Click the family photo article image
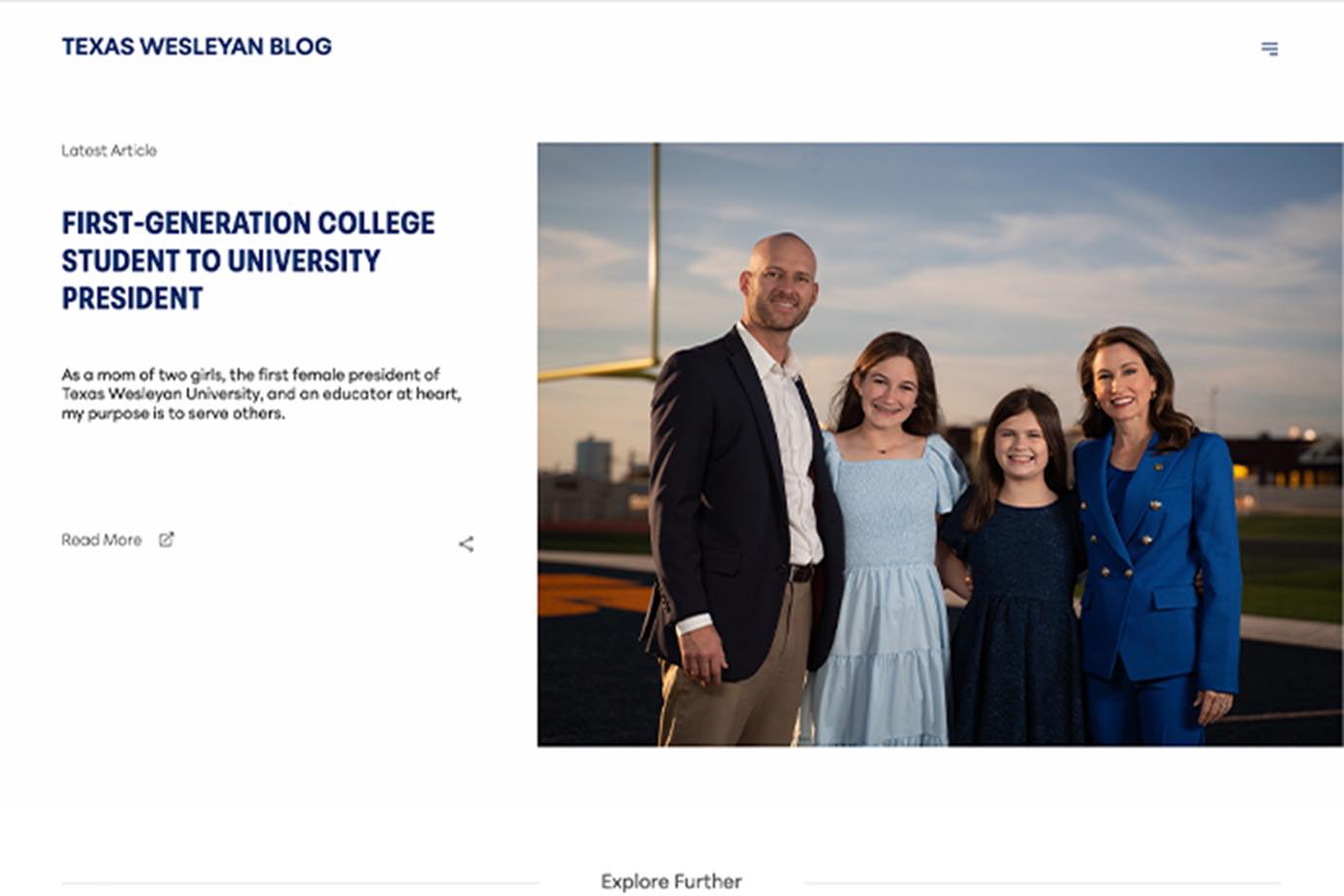1344x896 pixels. pyautogui.click(x=940, y=445)
